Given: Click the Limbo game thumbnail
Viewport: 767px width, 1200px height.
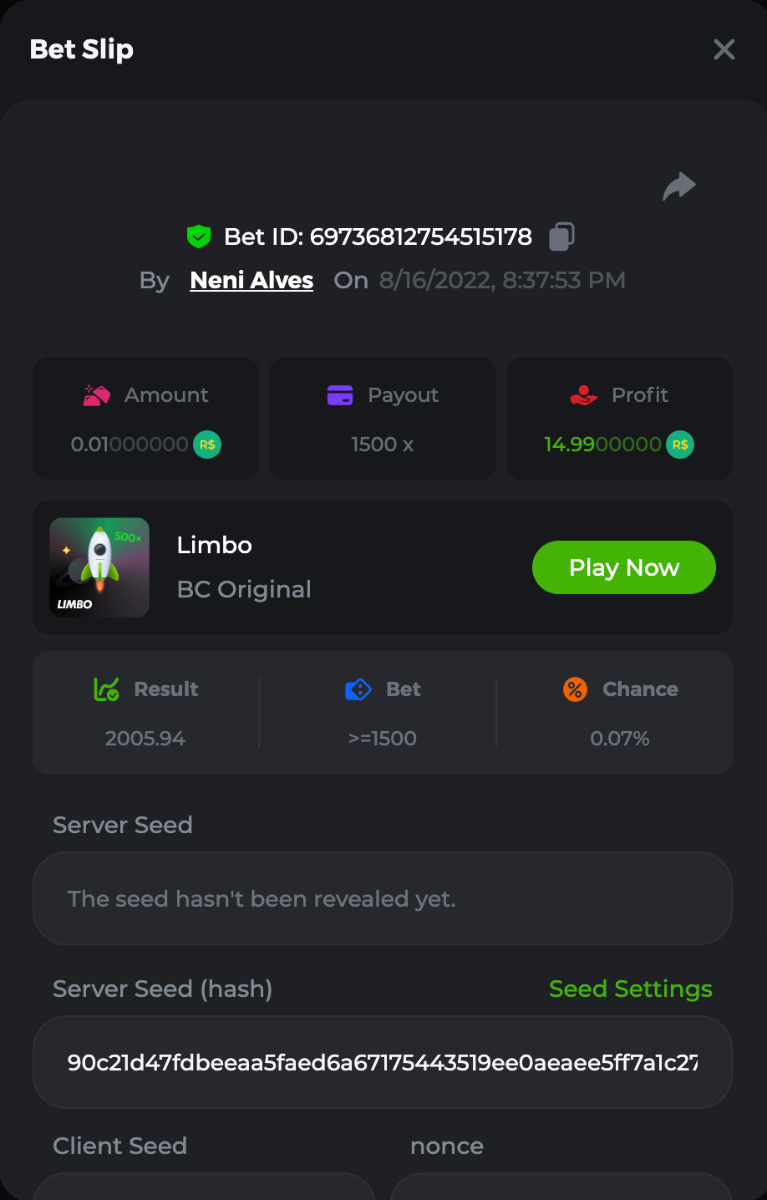Looking at the screenshot, I should [99, 567].
